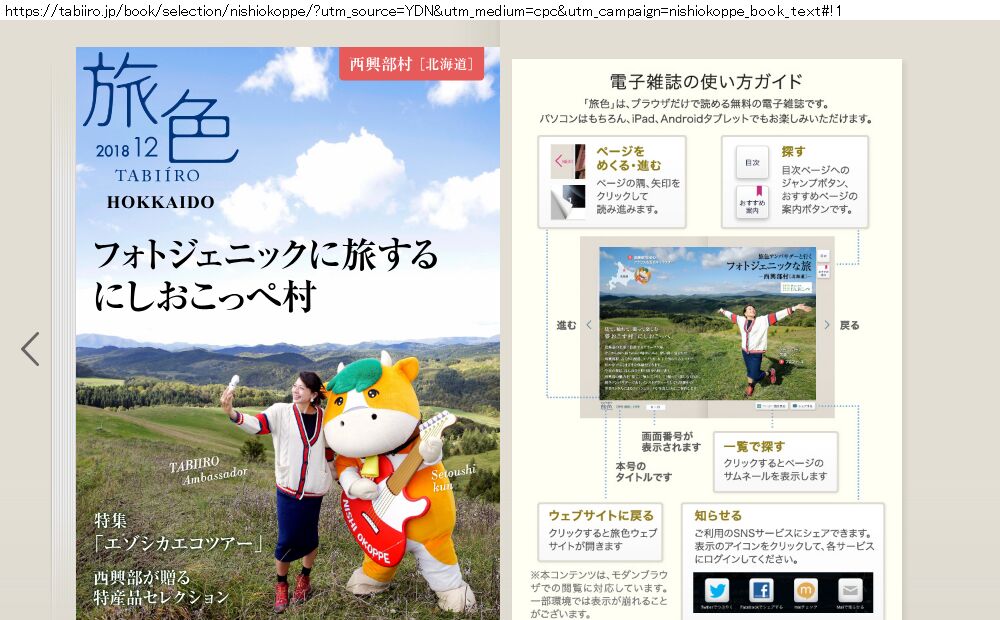Click the 「エゾシカエコツアー」 feature text
The image size is (1000, 620).
click(178, 543)
